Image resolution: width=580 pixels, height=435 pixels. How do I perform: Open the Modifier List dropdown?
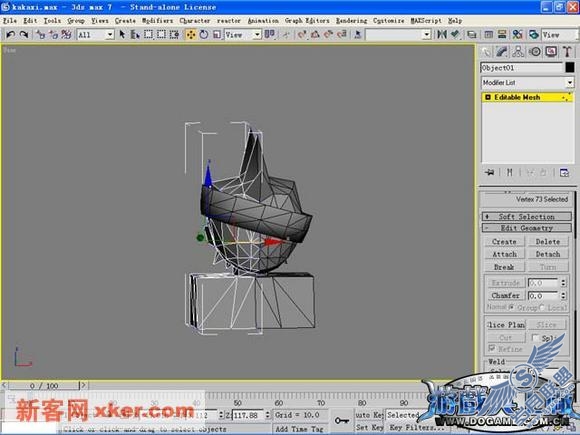tap(527, 82)
